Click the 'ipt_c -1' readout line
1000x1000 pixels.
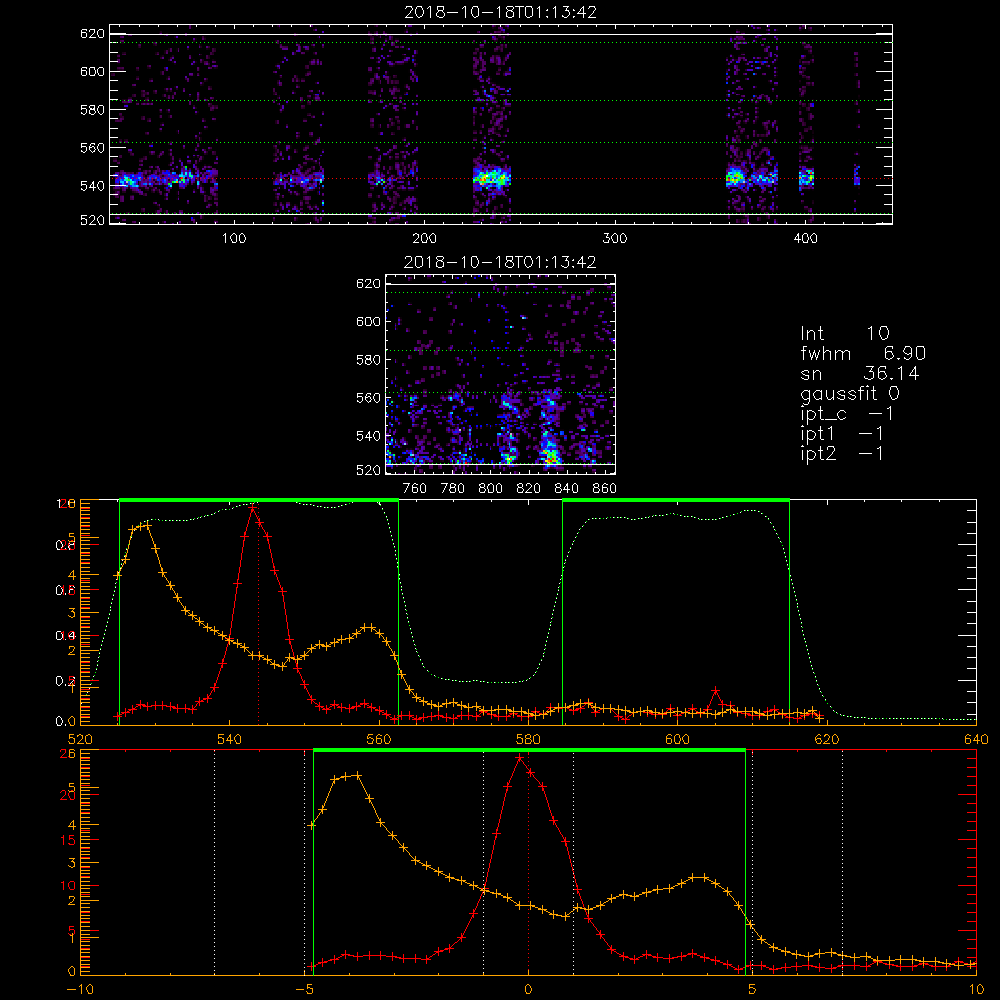846,414
